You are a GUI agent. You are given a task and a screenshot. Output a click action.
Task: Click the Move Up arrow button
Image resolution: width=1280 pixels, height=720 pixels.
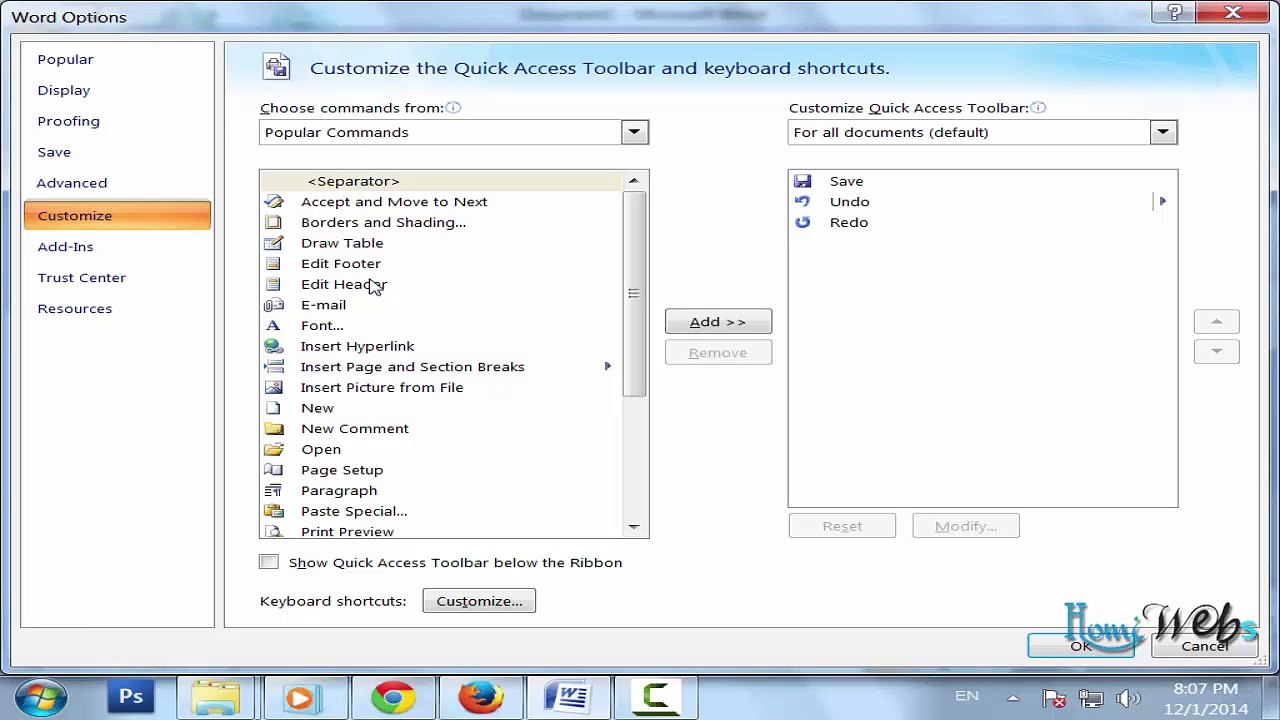(x=1217, y=321)
